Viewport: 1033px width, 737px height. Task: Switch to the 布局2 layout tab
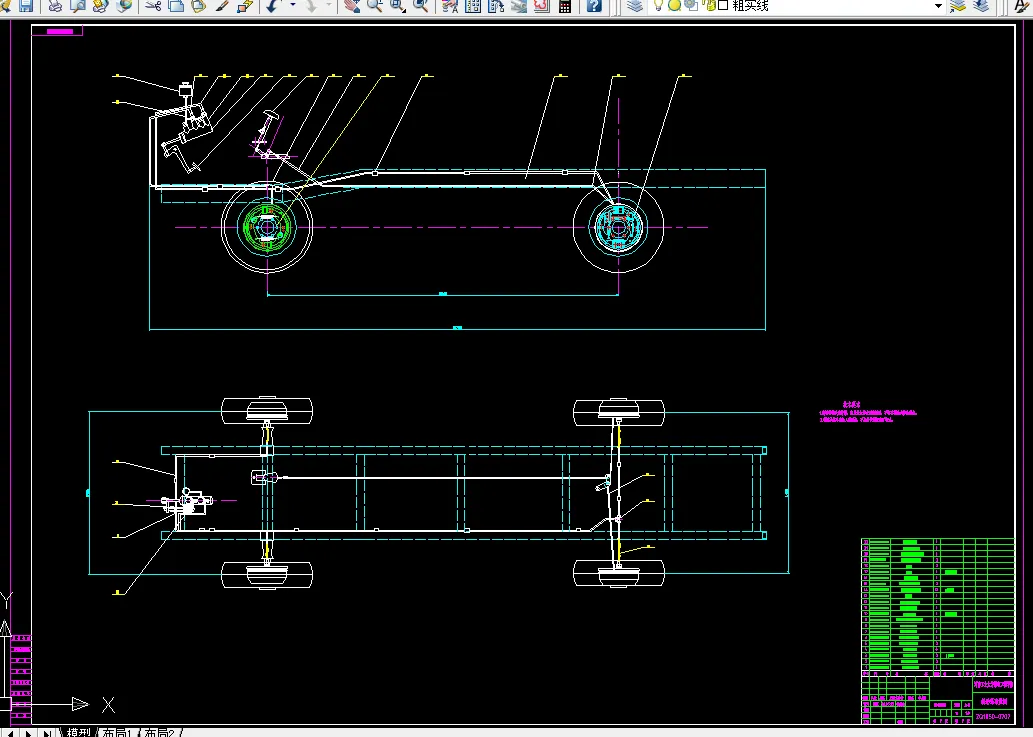pyautogui.click(x=159, y=732)
